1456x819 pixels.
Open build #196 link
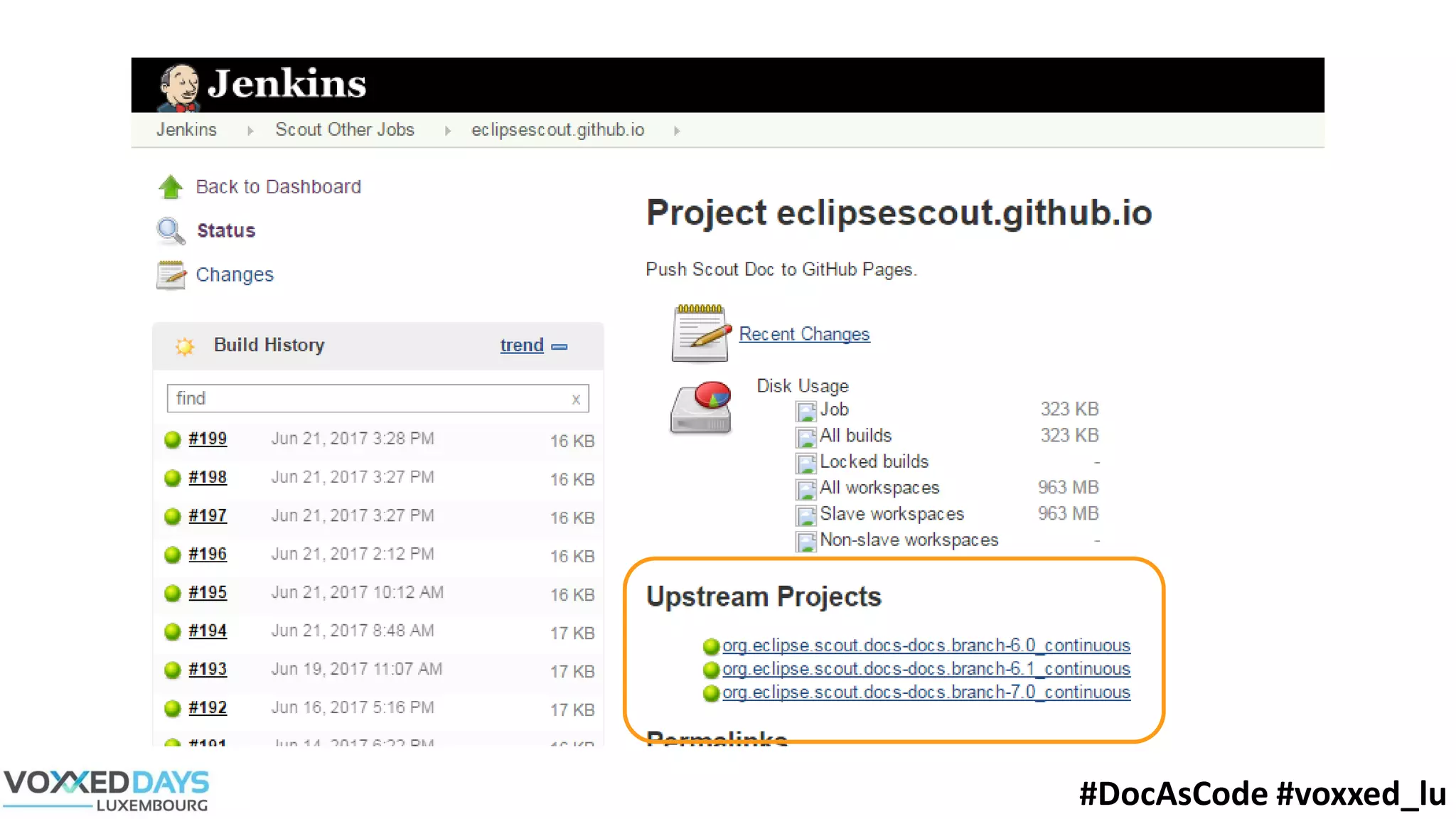coord(208,554)
